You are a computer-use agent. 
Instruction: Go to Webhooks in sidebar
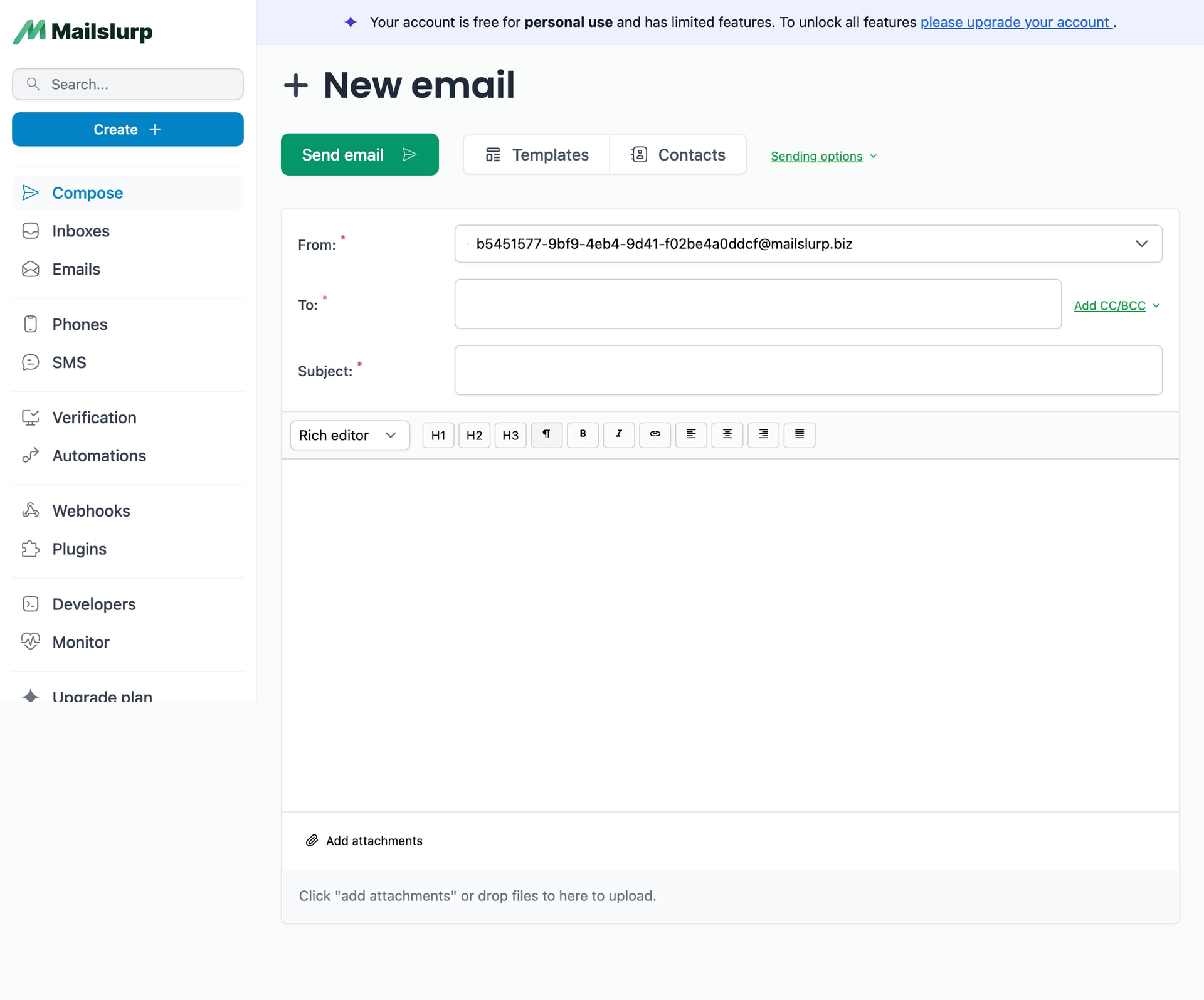(91, 511)
